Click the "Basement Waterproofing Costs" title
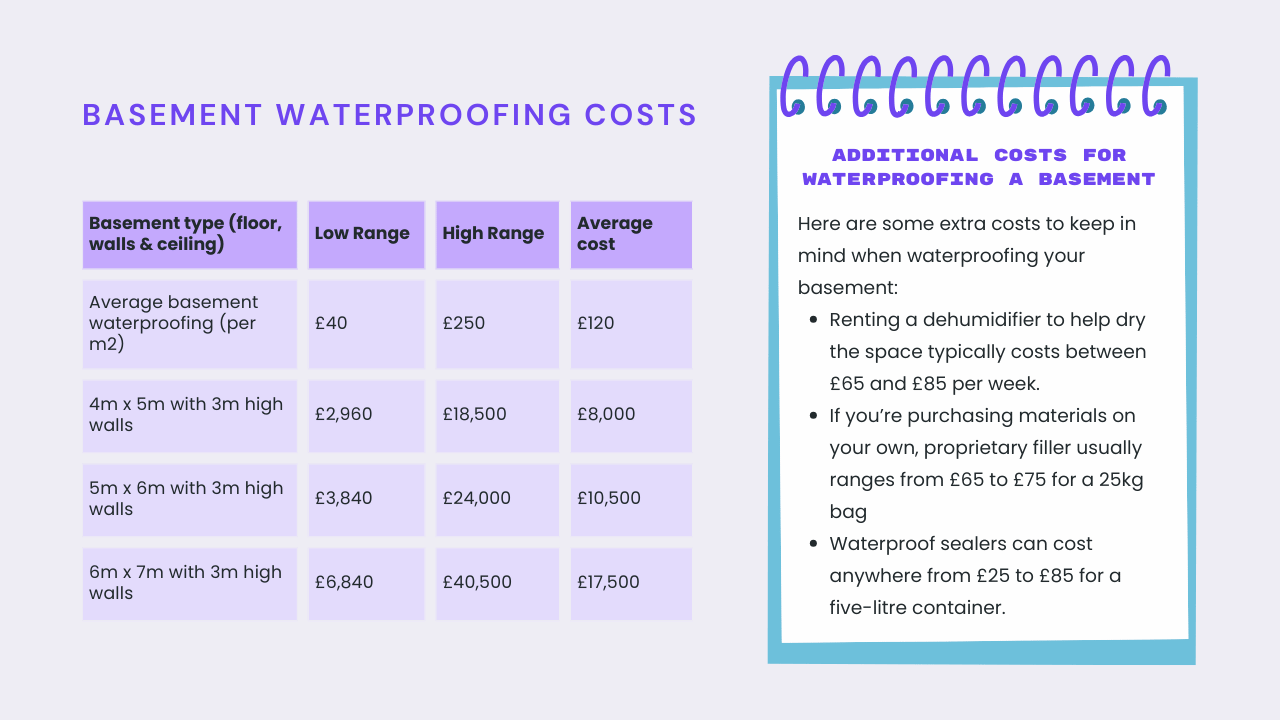This screenshot has width=1280, height=720. click(389, 115)
